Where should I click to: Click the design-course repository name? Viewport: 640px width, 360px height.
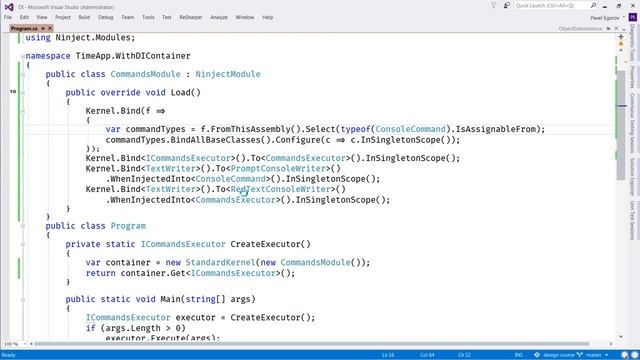coord(559,355)
